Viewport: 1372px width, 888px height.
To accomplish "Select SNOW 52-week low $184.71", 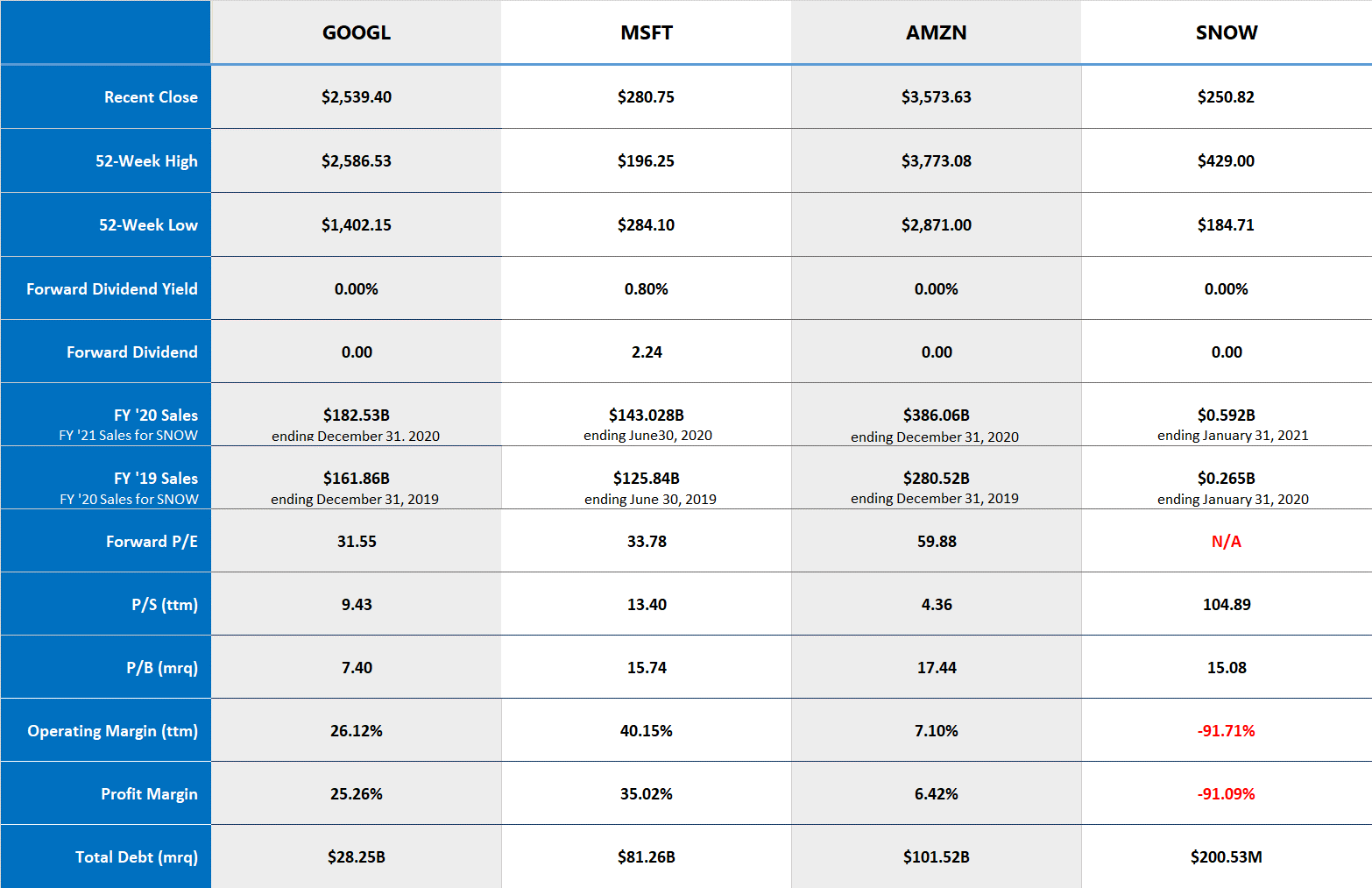I will (1227, 225).
